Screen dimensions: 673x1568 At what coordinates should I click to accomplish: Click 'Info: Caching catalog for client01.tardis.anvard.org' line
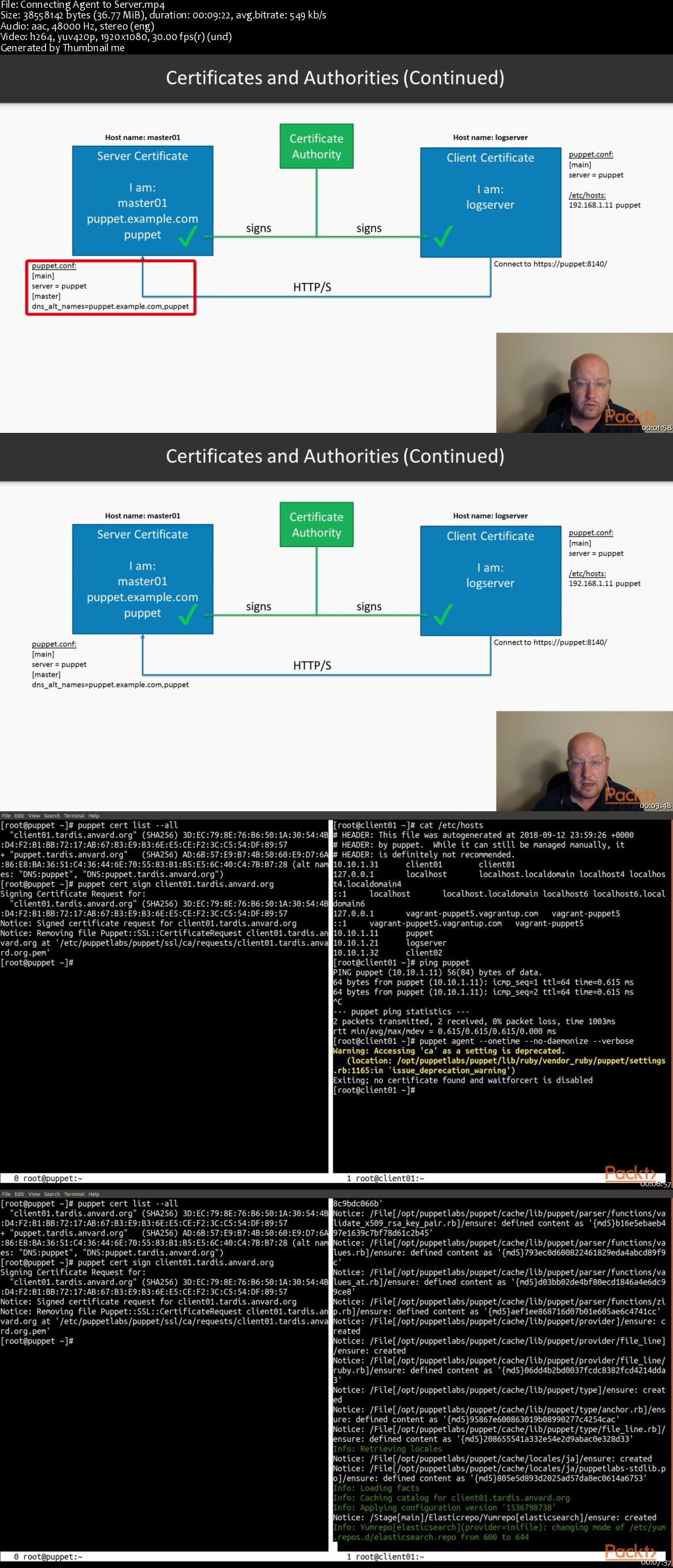452,1498
